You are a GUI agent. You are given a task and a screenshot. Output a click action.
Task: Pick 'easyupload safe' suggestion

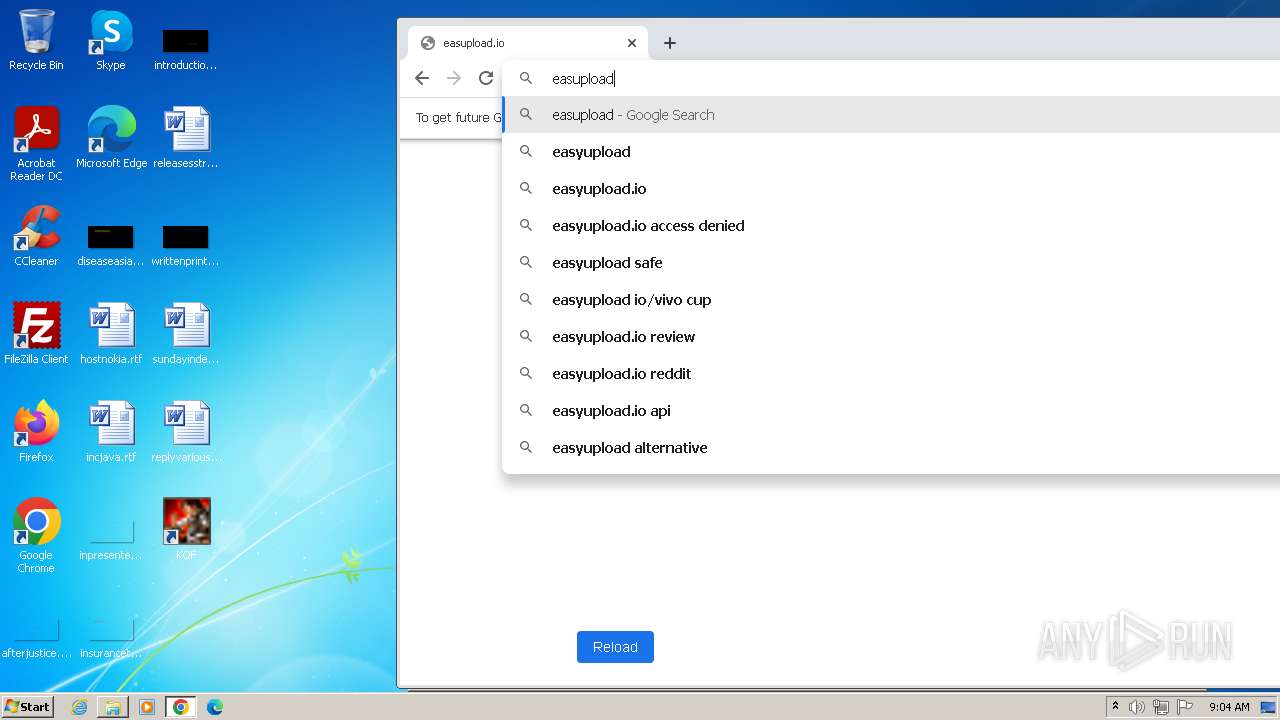click(x=891, y=263)
